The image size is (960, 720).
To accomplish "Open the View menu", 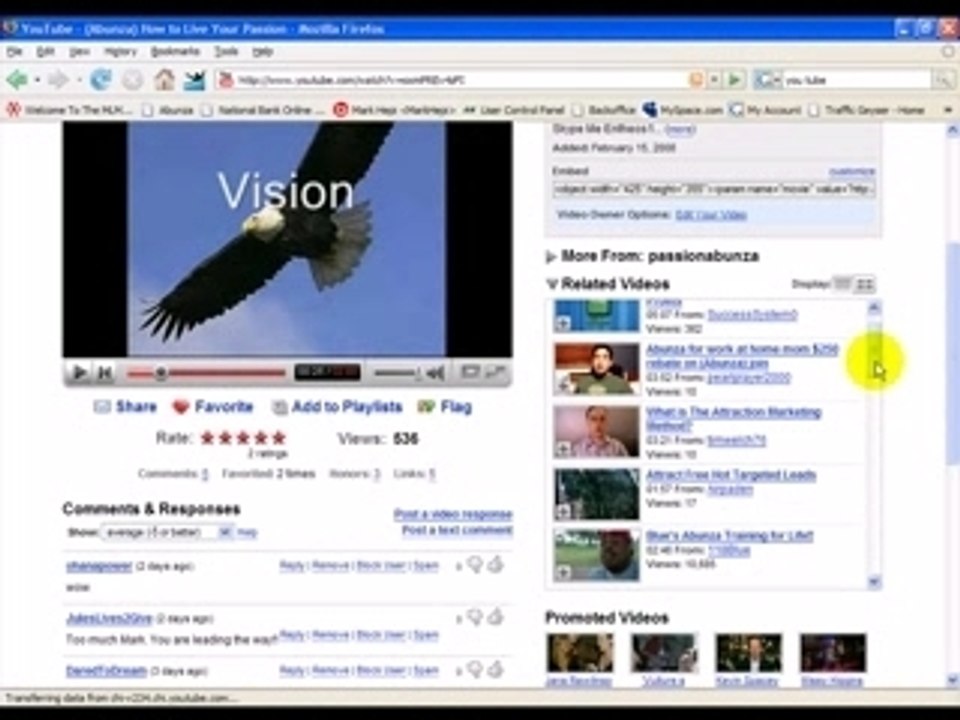I will tap(79, 52).
